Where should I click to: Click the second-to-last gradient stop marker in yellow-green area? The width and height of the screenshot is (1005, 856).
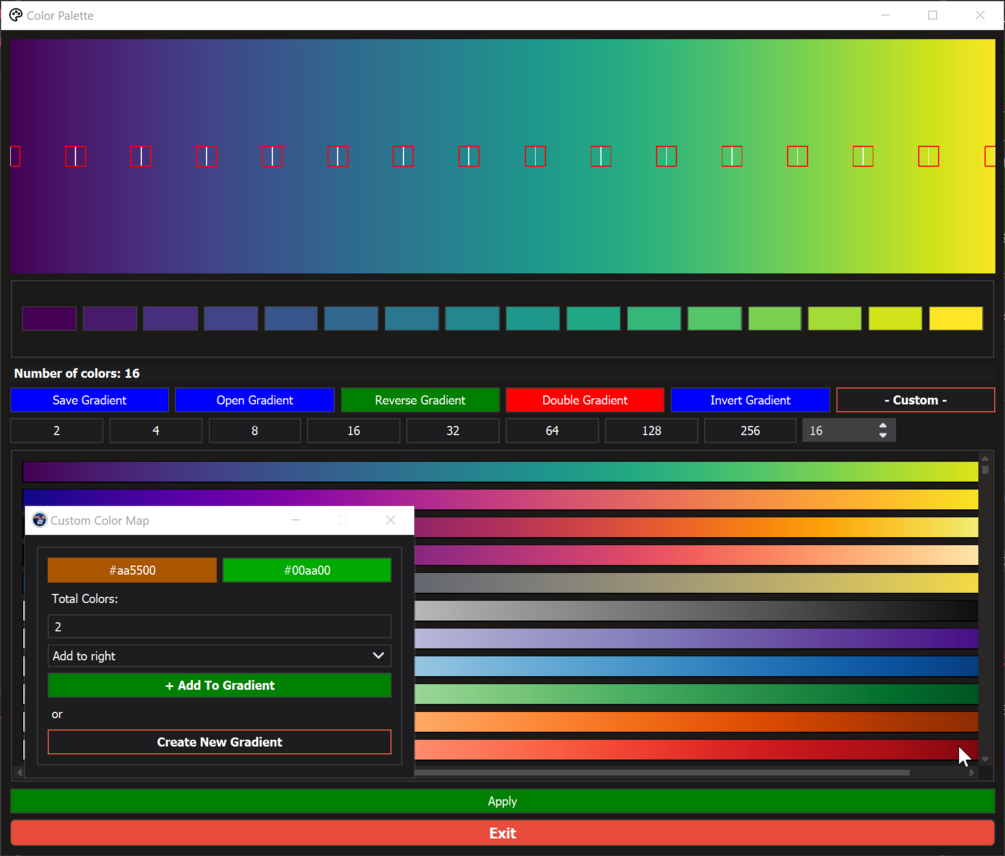[x=928, y=156]
